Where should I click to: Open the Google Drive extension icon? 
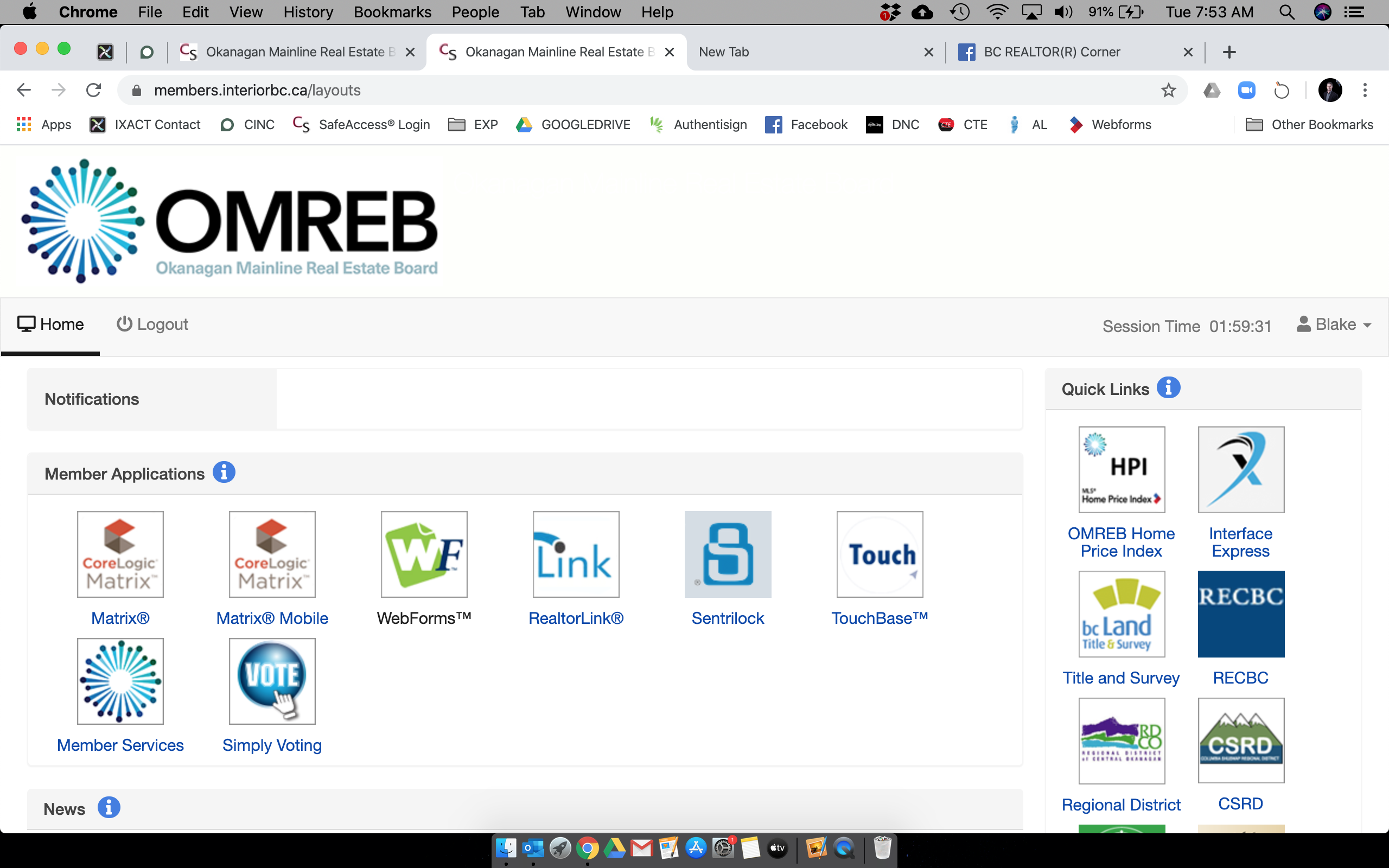(x=1212, y=90)
